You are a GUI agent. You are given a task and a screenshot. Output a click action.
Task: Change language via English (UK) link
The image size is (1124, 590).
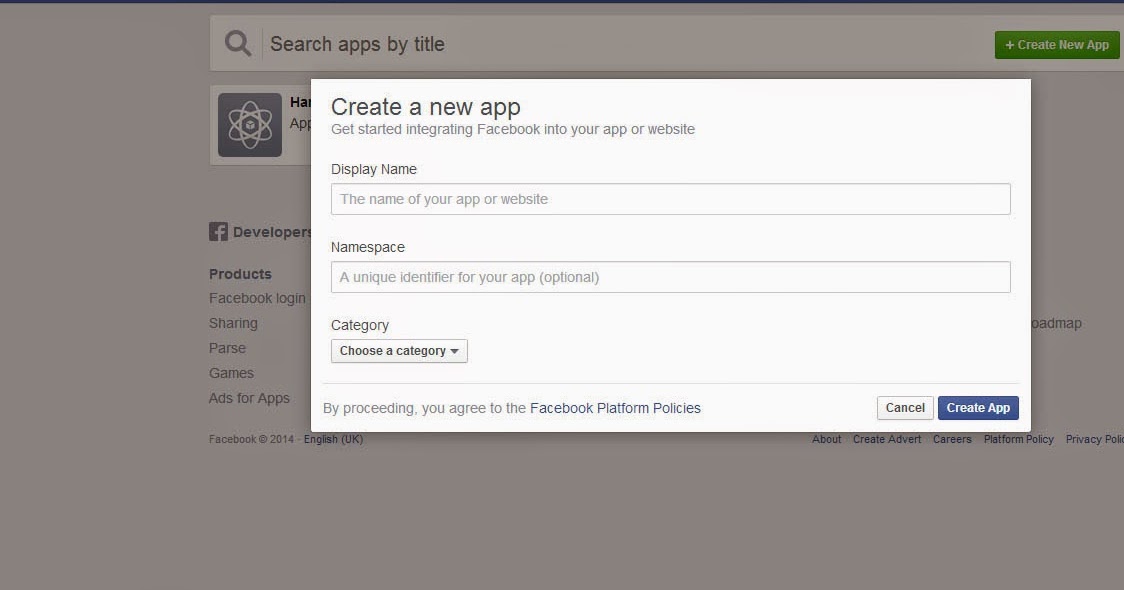pyautogui.click(x=333, y=439)
